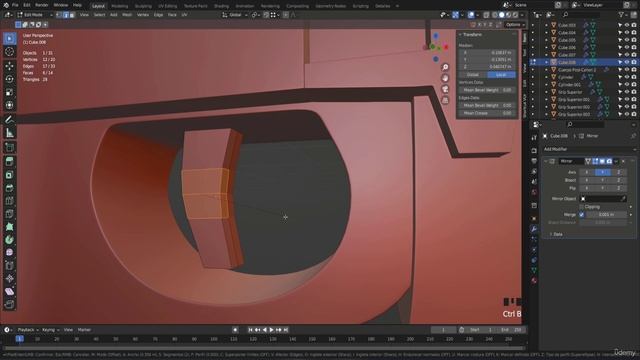Click the viewport zoom magnifier icon
The image size is (640, 360).
445,67
